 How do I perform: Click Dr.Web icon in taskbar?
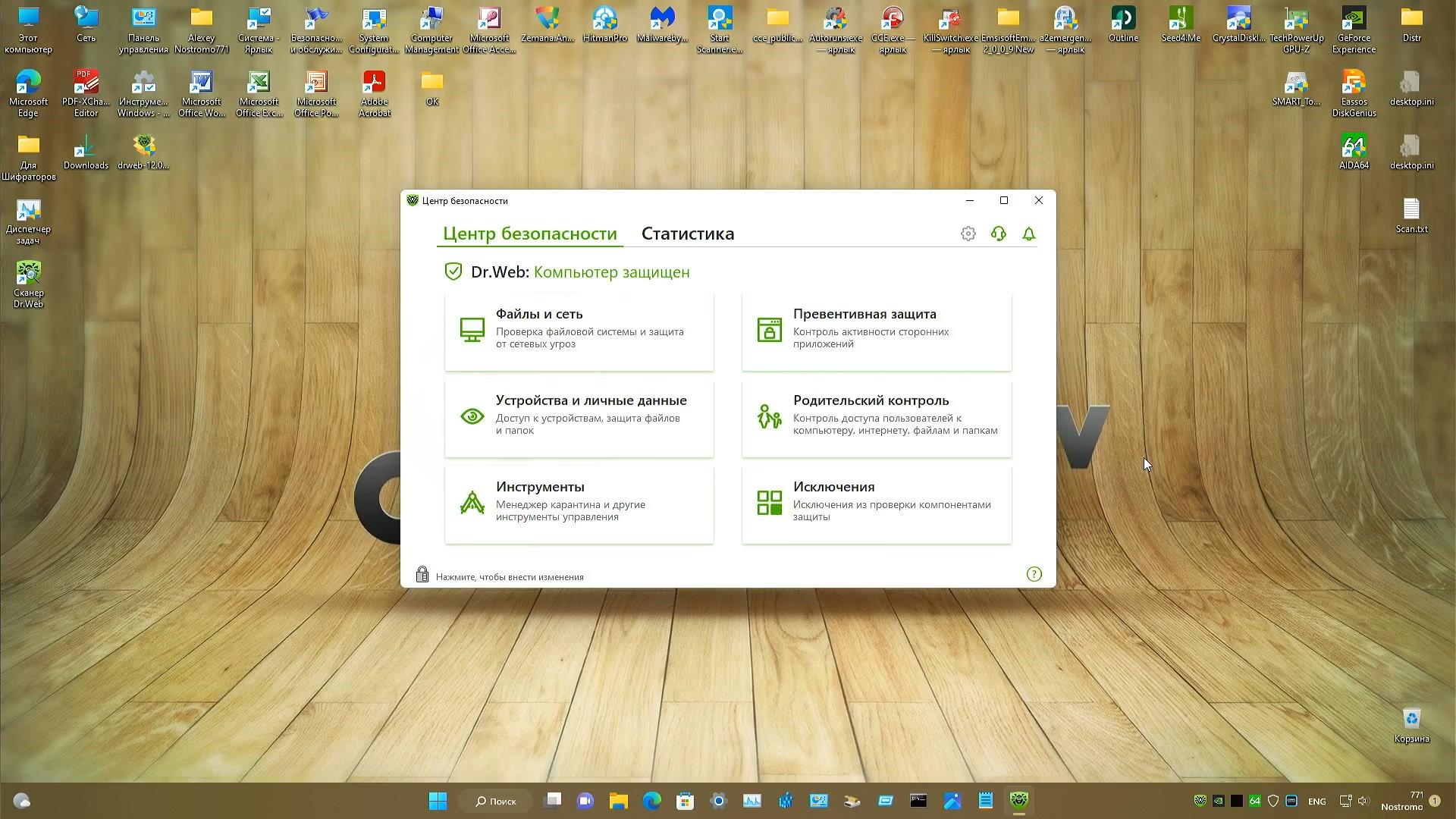click(1018, 801)
